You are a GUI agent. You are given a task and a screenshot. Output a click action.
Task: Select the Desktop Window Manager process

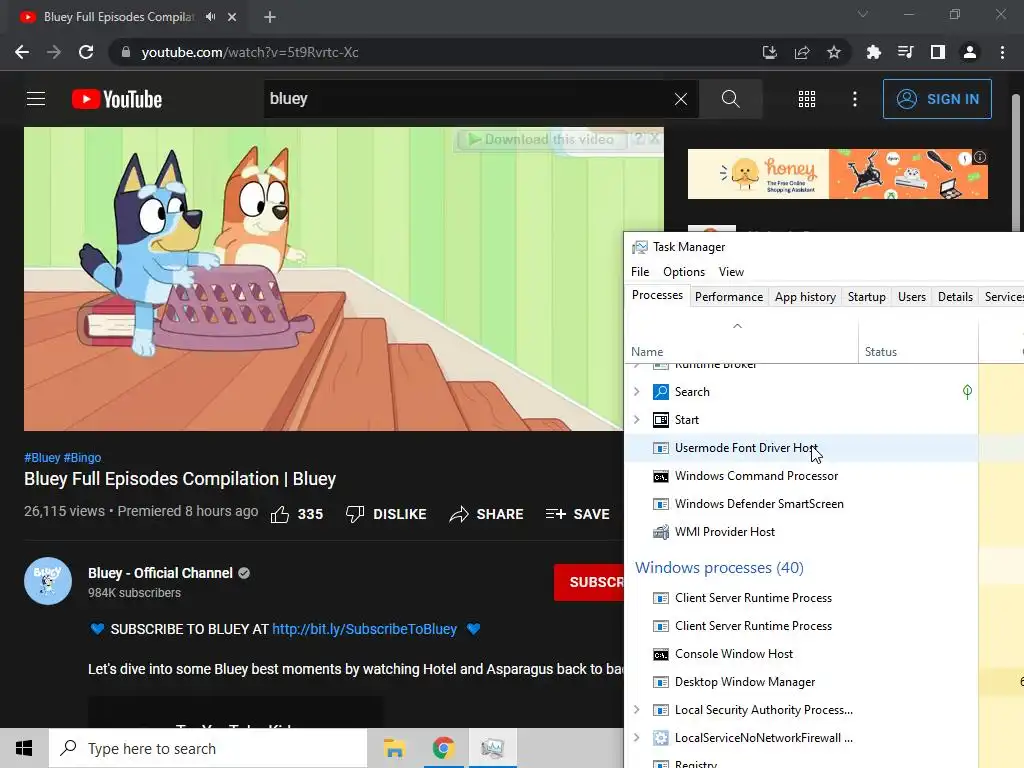click(801, 682)
